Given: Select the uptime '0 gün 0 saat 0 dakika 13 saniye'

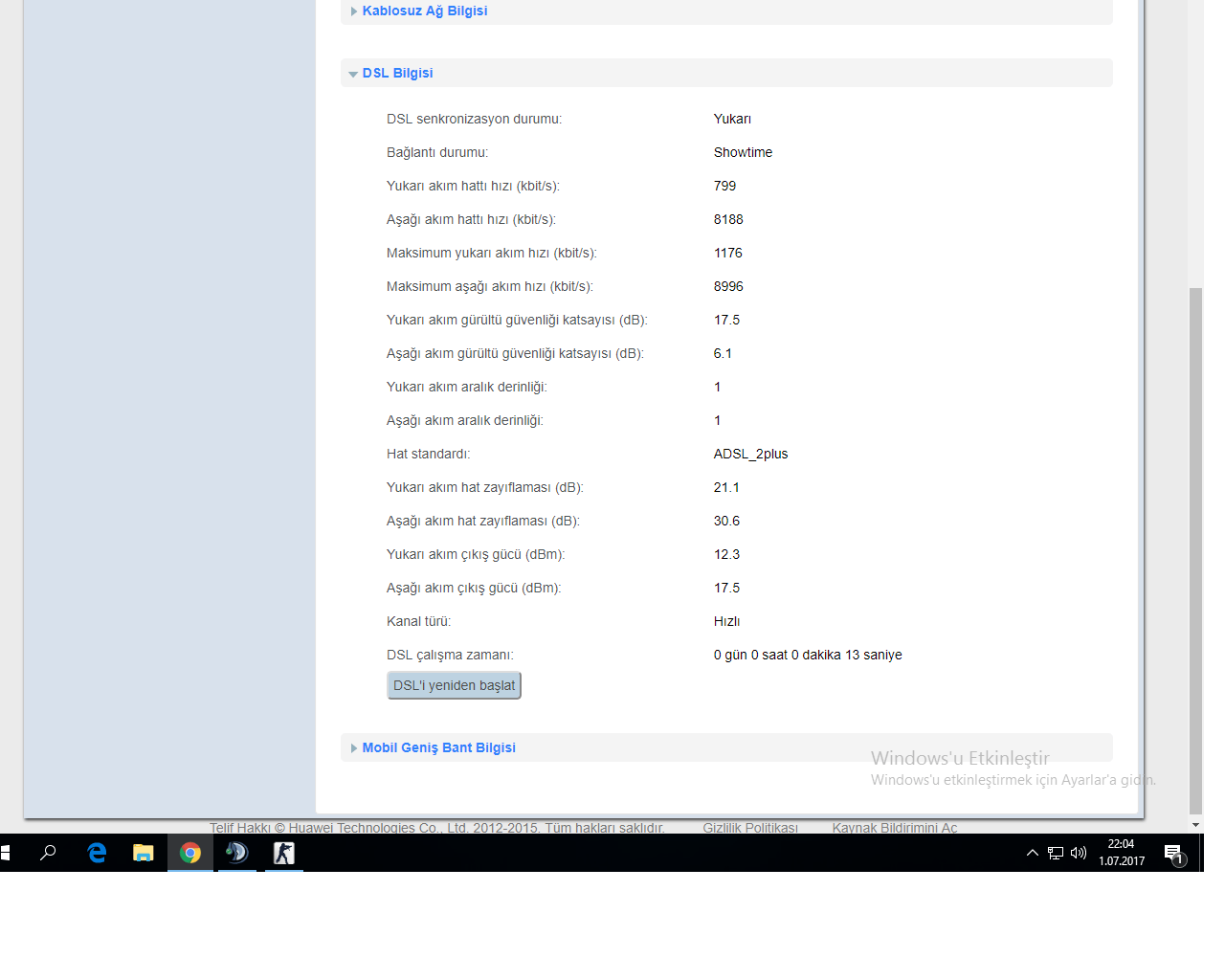Looking at the screenshot, I should pos(808,655).
